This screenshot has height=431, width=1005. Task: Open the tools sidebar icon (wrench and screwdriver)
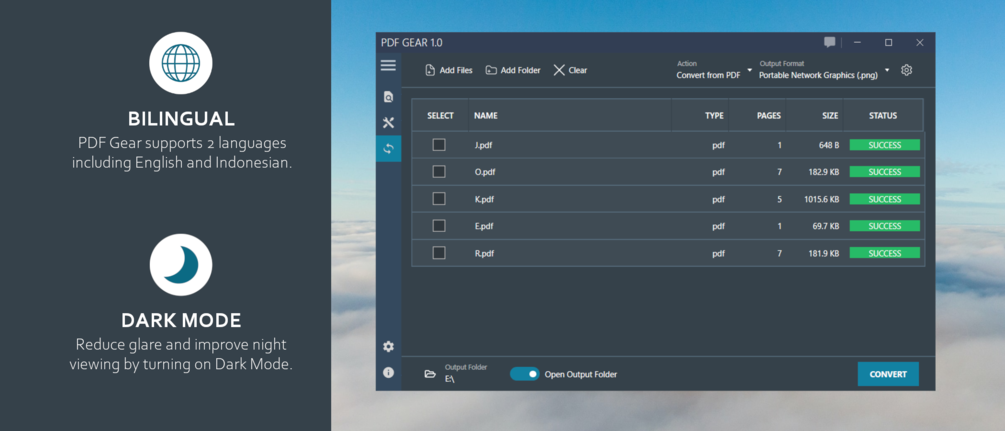[388, 123]
